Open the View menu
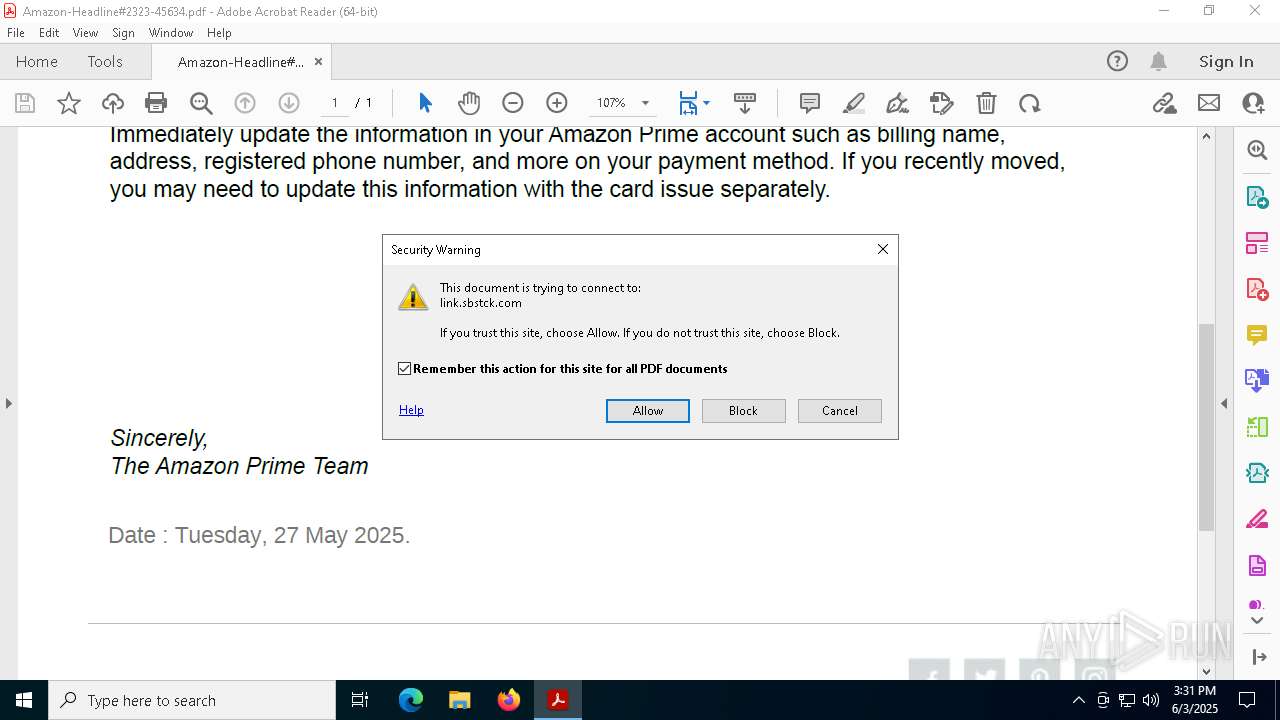1280x720 pixels. click(85, 32)
